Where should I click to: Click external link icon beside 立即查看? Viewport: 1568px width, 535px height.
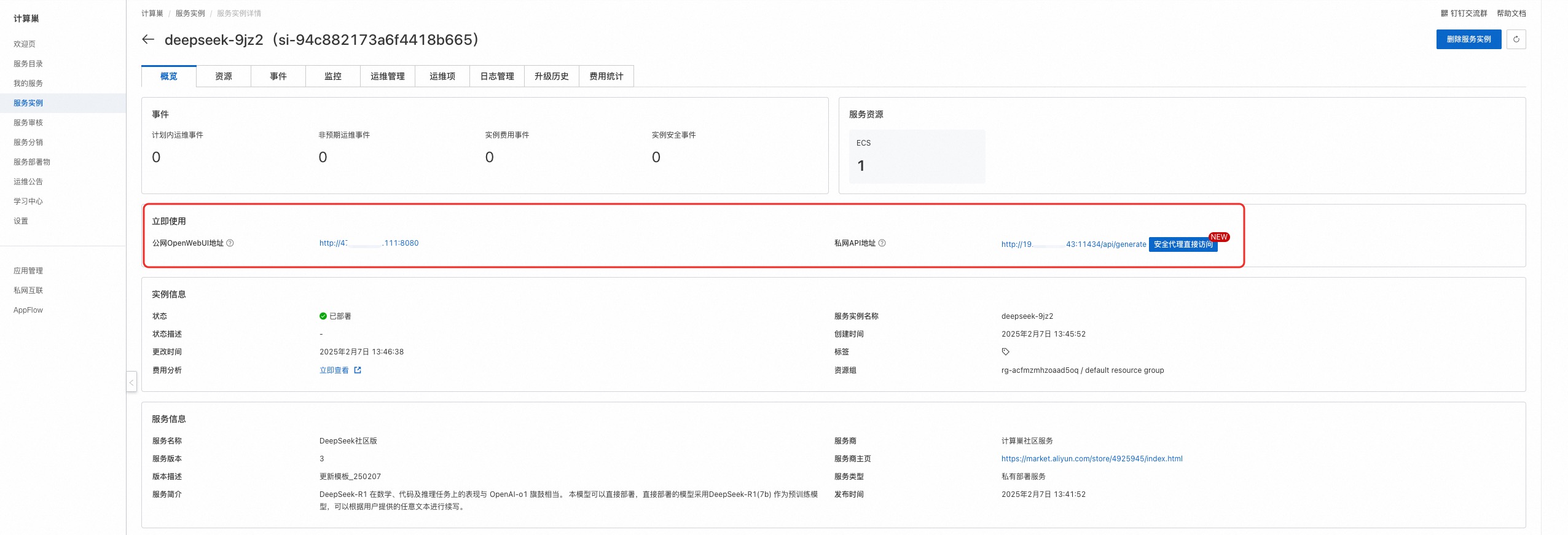pos(358,370)
